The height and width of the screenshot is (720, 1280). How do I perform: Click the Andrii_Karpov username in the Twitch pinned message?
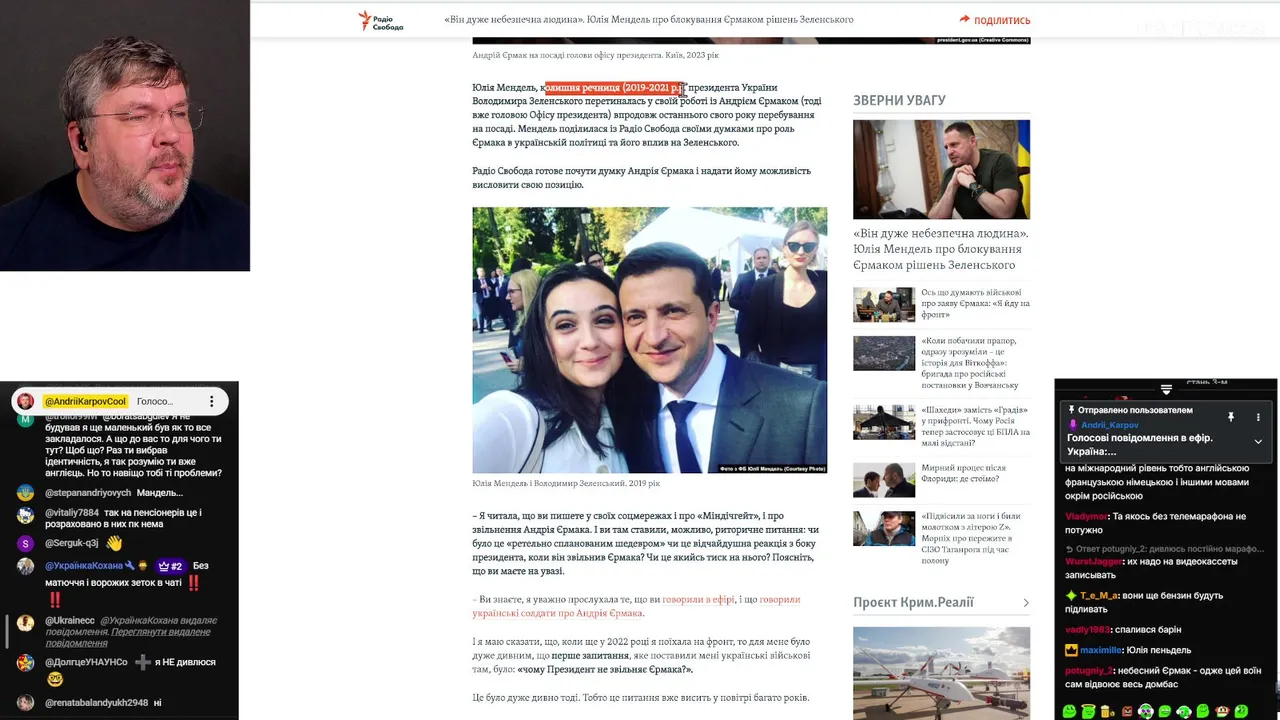coord(1109,425)
